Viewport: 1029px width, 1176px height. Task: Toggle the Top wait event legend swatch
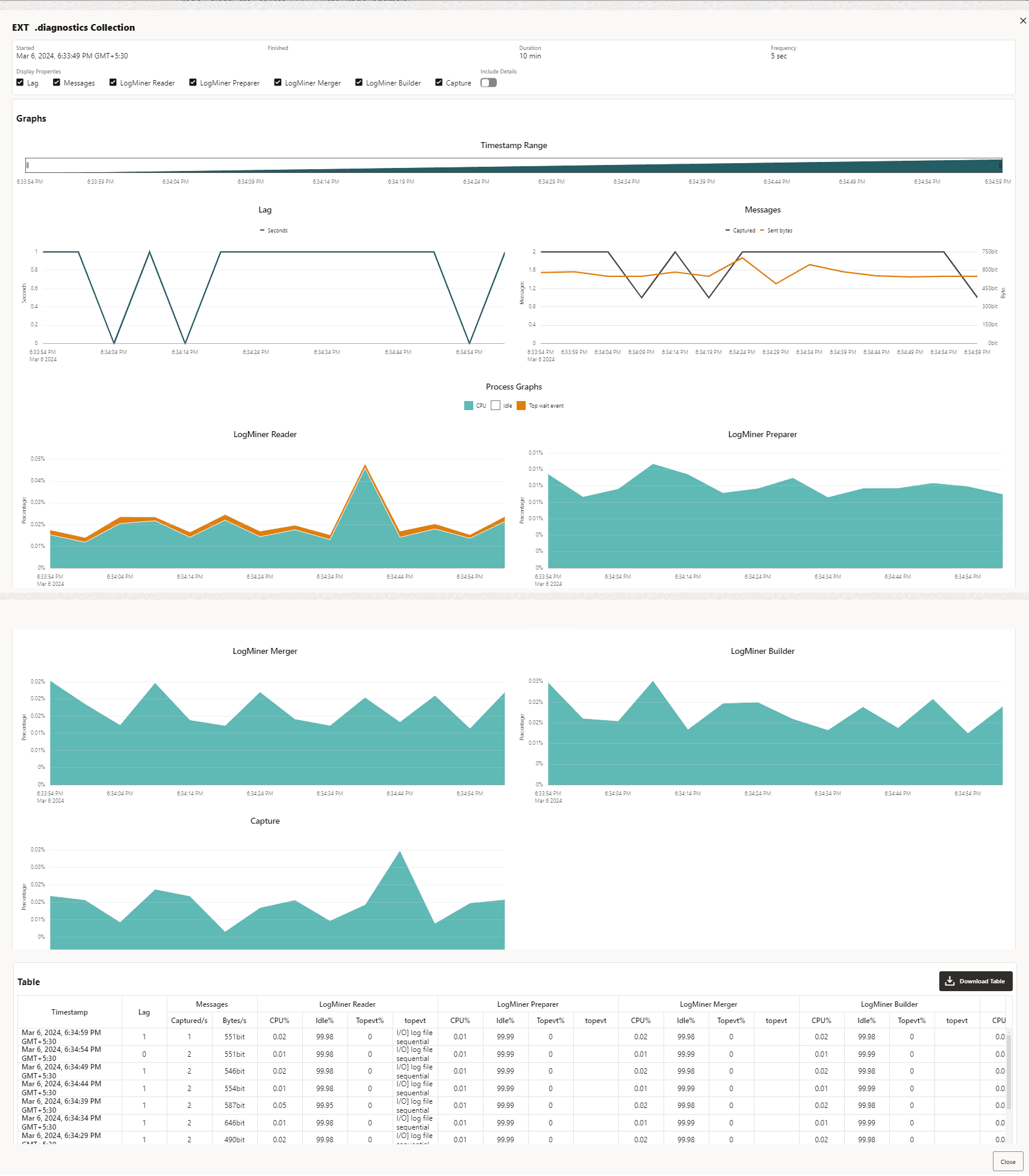[x=521, y=405]
